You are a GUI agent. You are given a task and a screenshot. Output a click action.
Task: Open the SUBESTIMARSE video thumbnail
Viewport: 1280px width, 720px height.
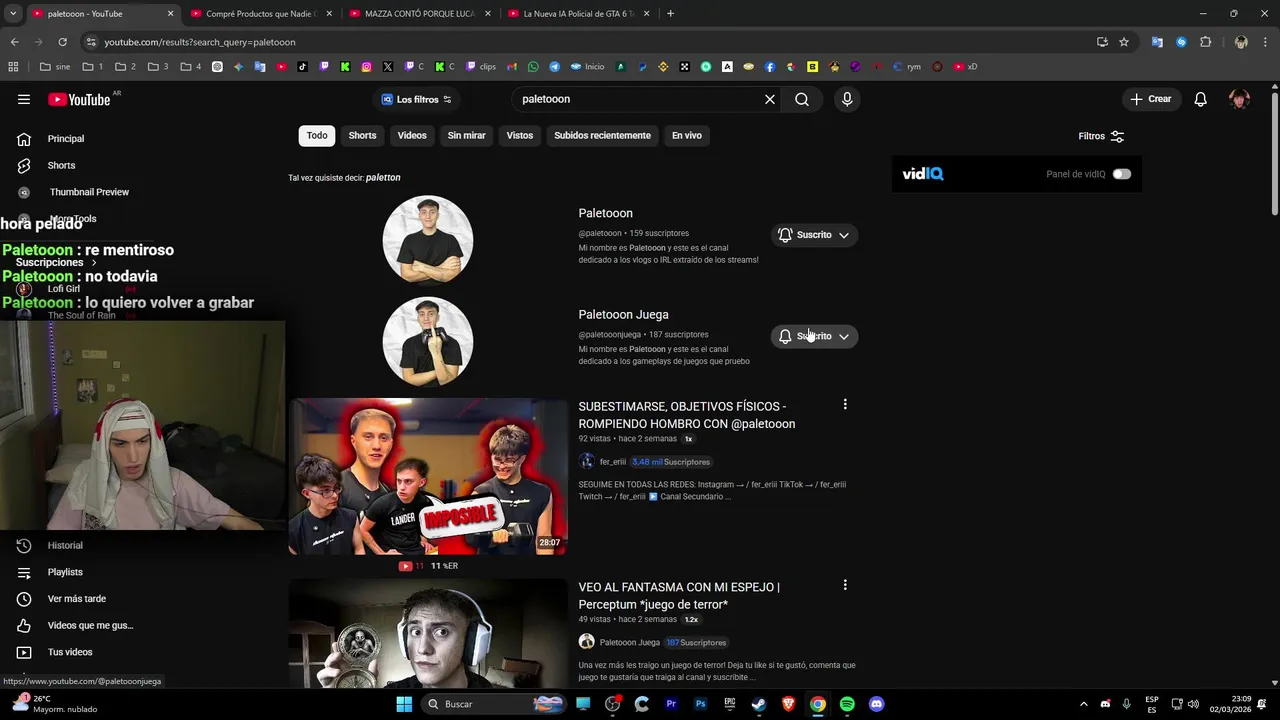[428, 477]
